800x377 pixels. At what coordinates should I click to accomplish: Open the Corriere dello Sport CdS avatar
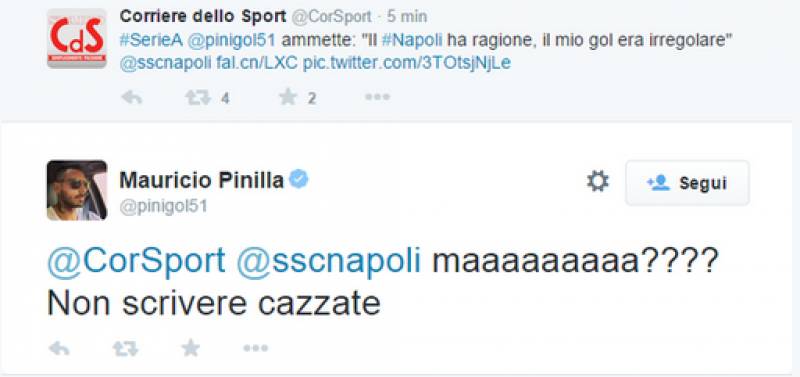(77, 38)
